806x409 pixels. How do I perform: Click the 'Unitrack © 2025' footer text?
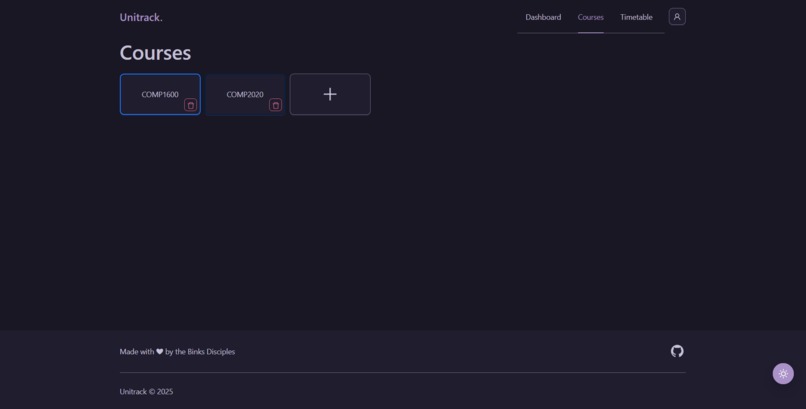click(146, 392)
